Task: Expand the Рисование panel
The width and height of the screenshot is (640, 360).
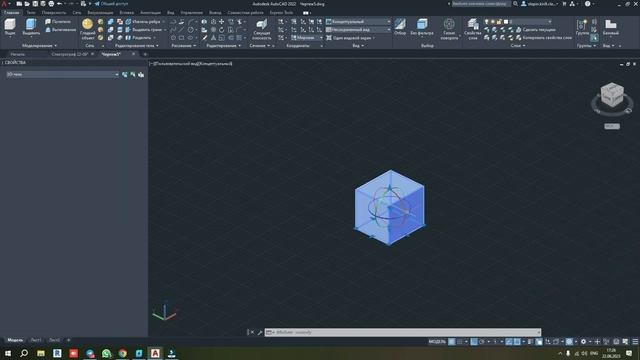Action: (184, 46)
